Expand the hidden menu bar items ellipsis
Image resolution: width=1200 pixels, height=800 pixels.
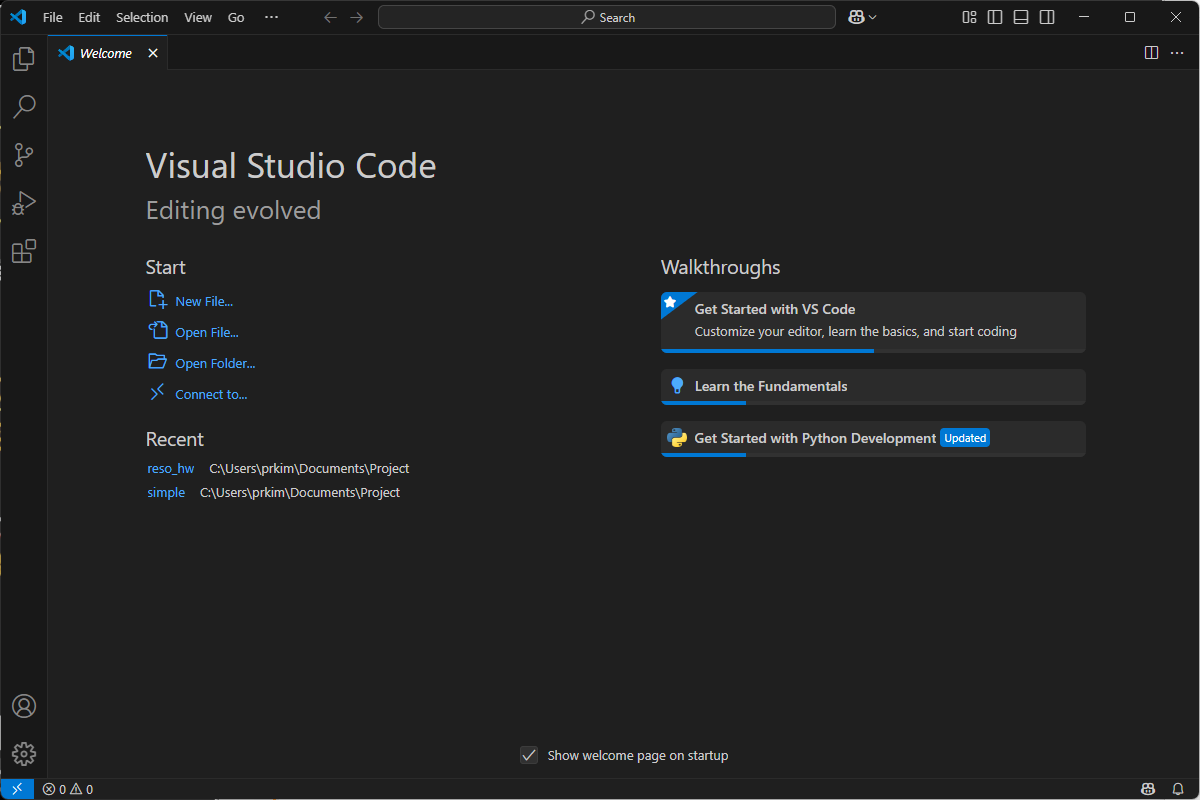pos(272,17)
